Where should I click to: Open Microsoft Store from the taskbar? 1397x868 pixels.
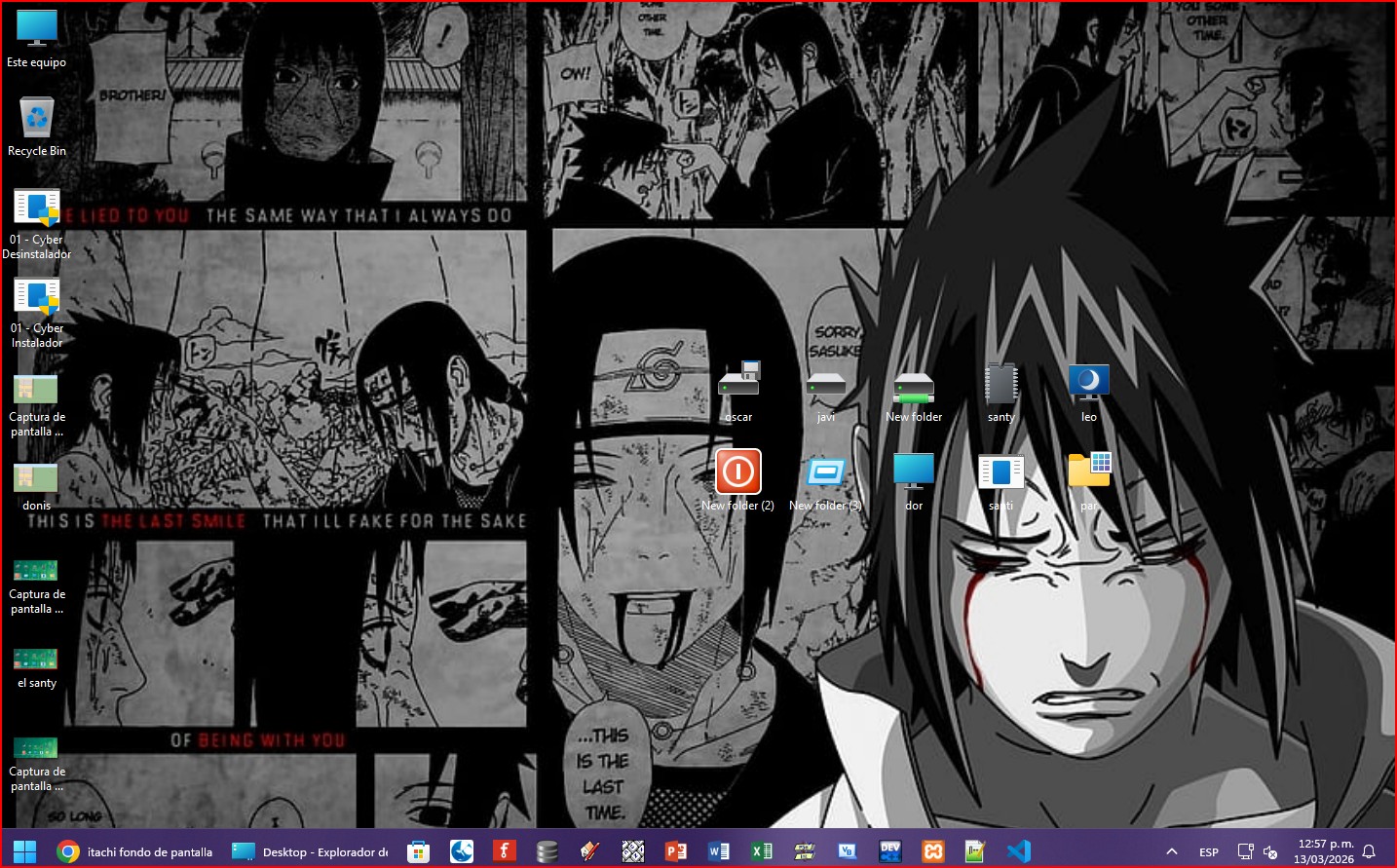(x=418, y=851)
